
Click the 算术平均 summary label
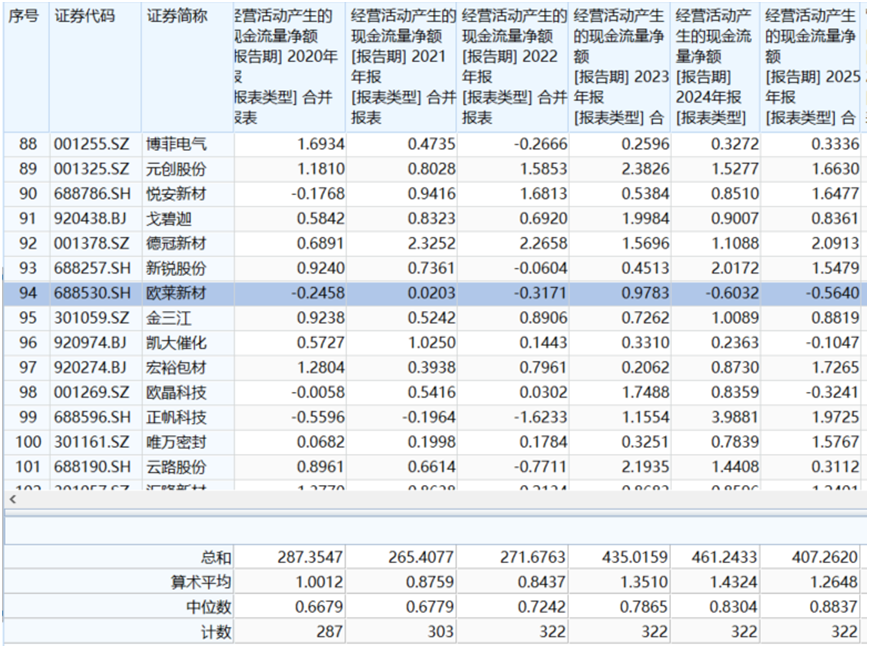[201, 583]
